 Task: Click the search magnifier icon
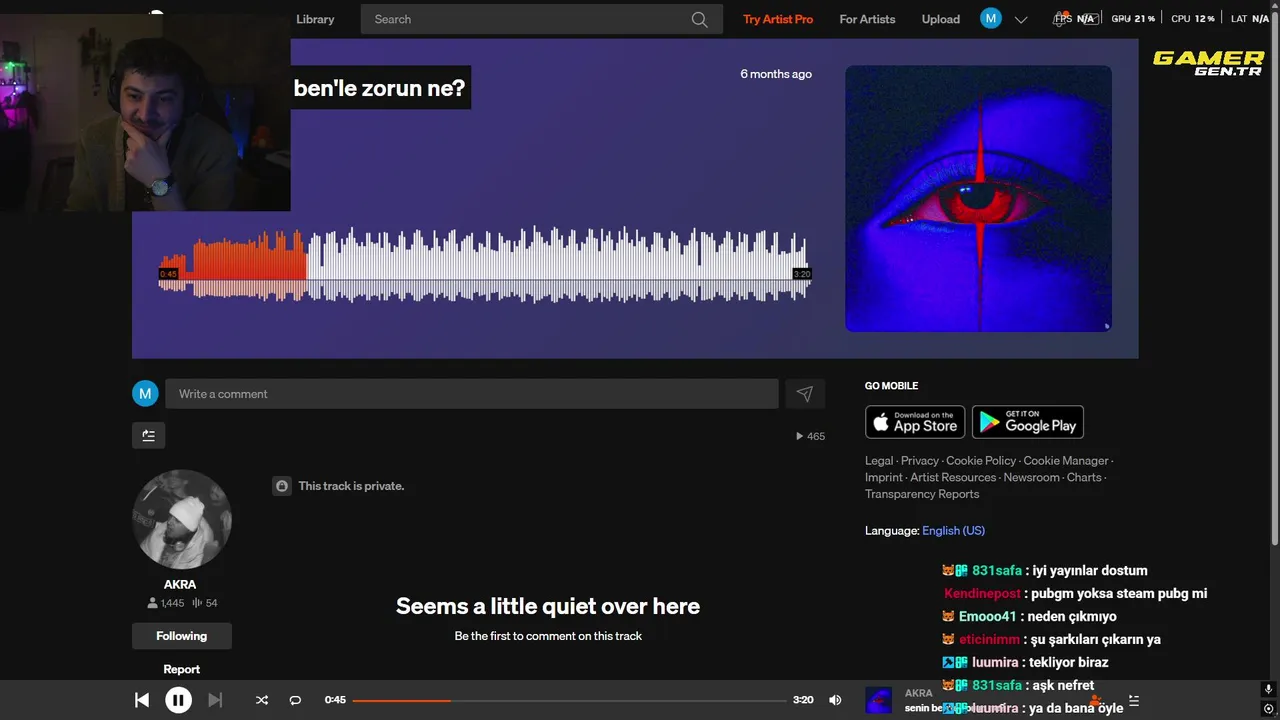pyautogui.click(x=700, y=19)
